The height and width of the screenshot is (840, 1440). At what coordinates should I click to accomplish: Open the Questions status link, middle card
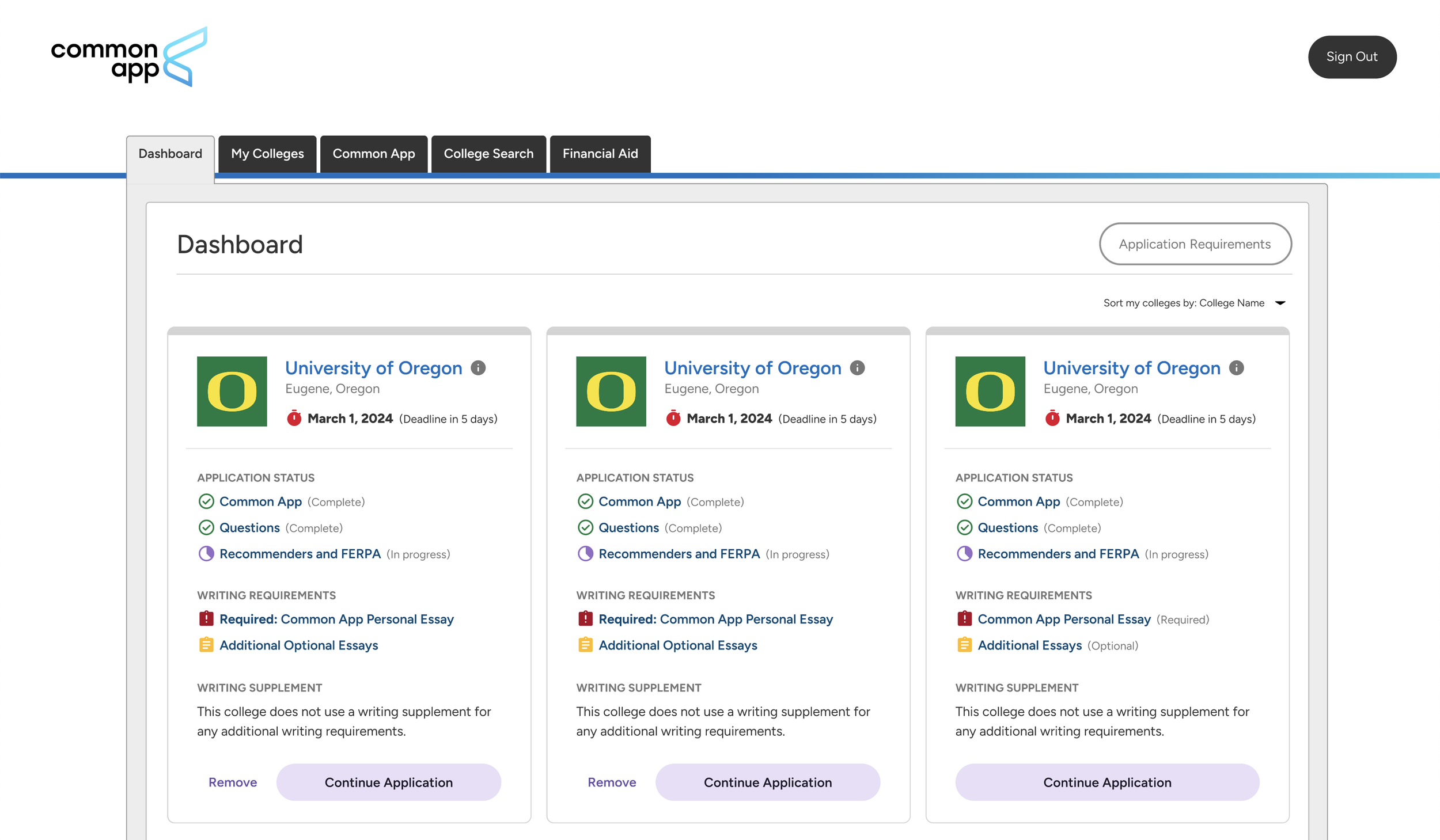(x=628, y=527)
